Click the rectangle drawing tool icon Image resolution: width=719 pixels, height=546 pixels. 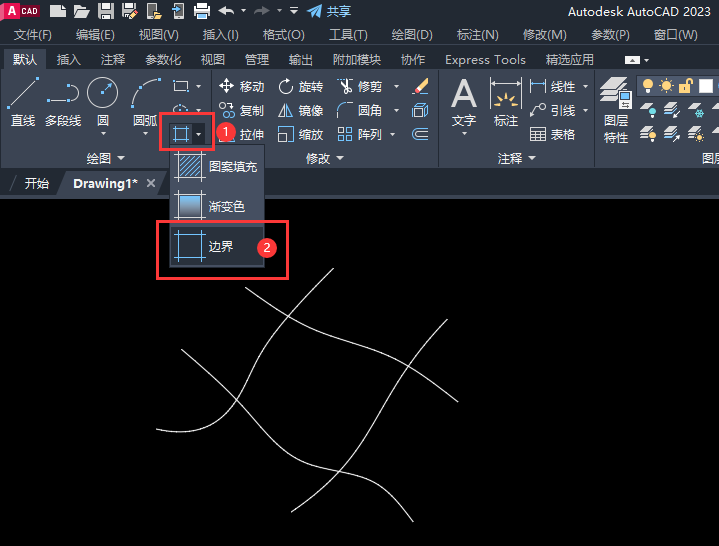pos(181,86)
